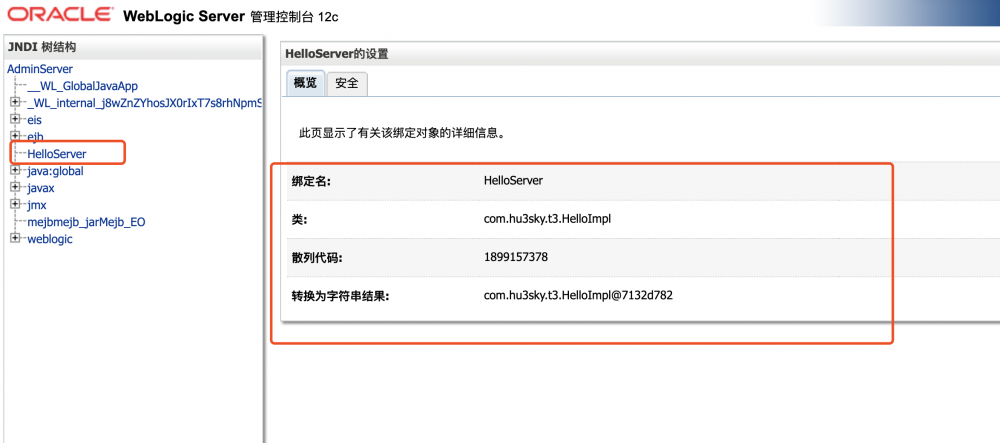Click the HelloServer的设置 panel title

337,54
